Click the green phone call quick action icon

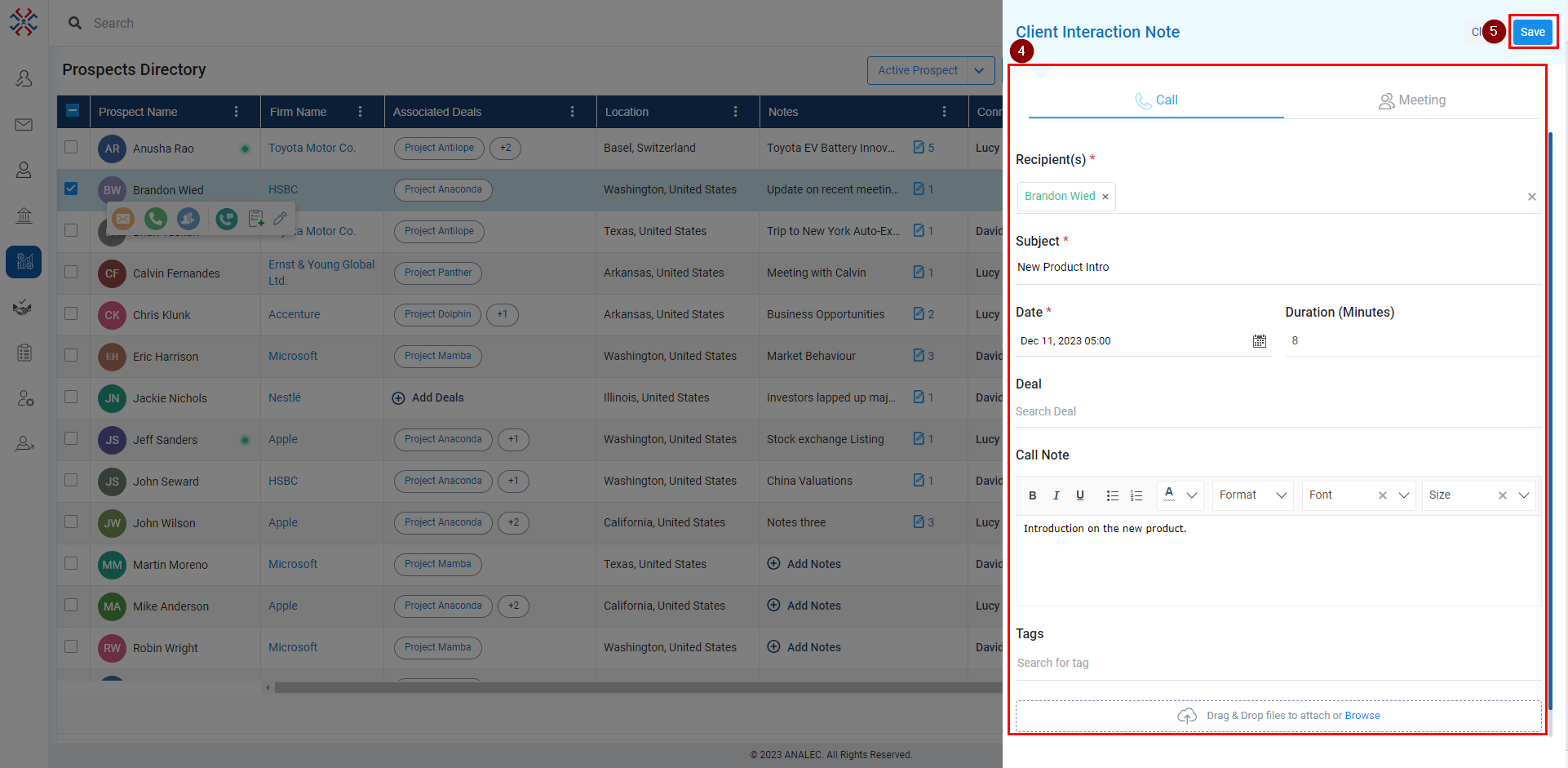click(x=156, y=218)
